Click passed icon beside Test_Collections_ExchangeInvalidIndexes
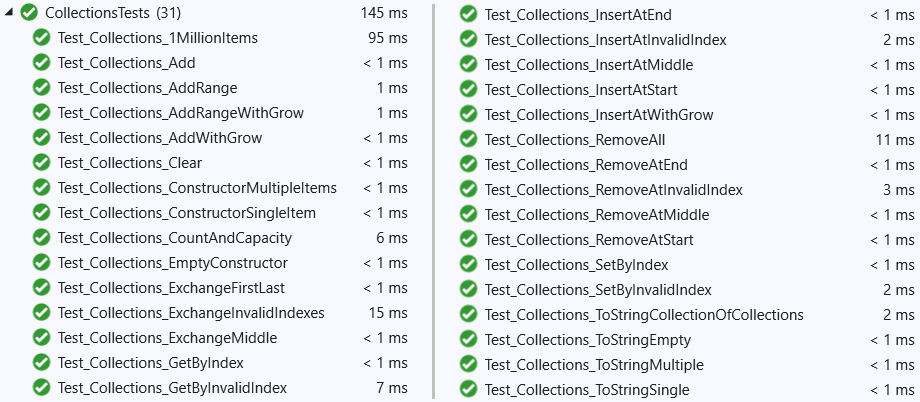920x402 pixels. click(x=41, y=313)
